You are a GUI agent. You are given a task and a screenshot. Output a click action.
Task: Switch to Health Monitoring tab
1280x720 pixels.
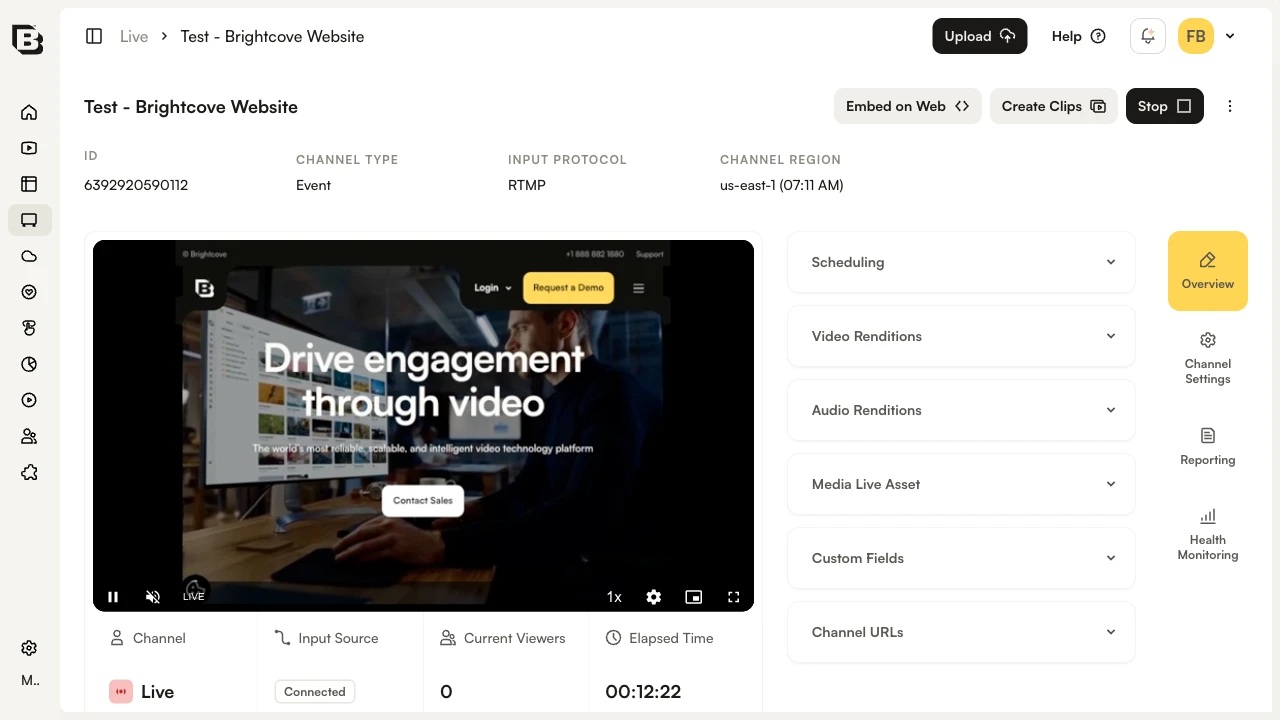click(x=1208, y=534)
